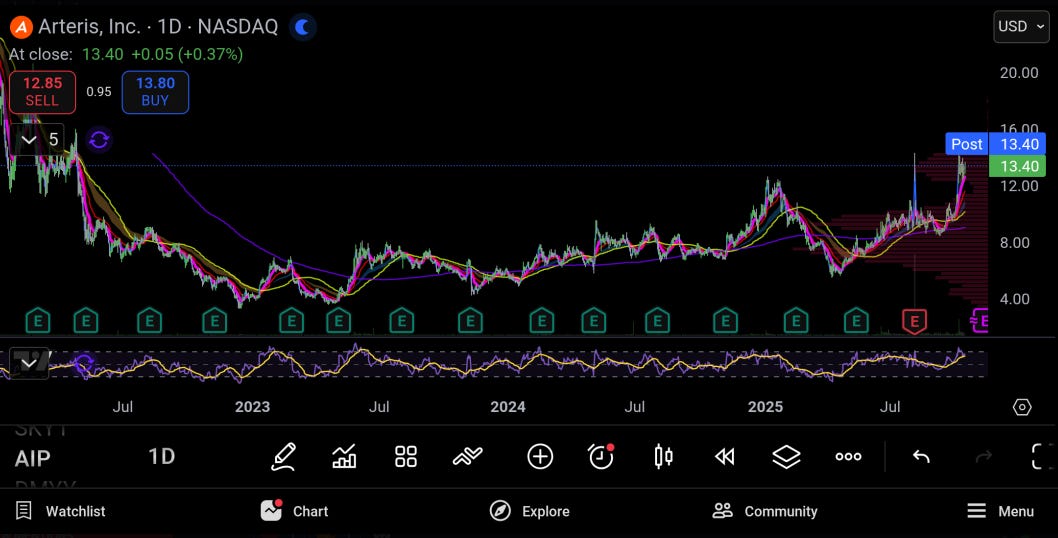Open the red earnings E marker
The image size is (1058, 538).
pyautogui.click(x=914, y=321)
